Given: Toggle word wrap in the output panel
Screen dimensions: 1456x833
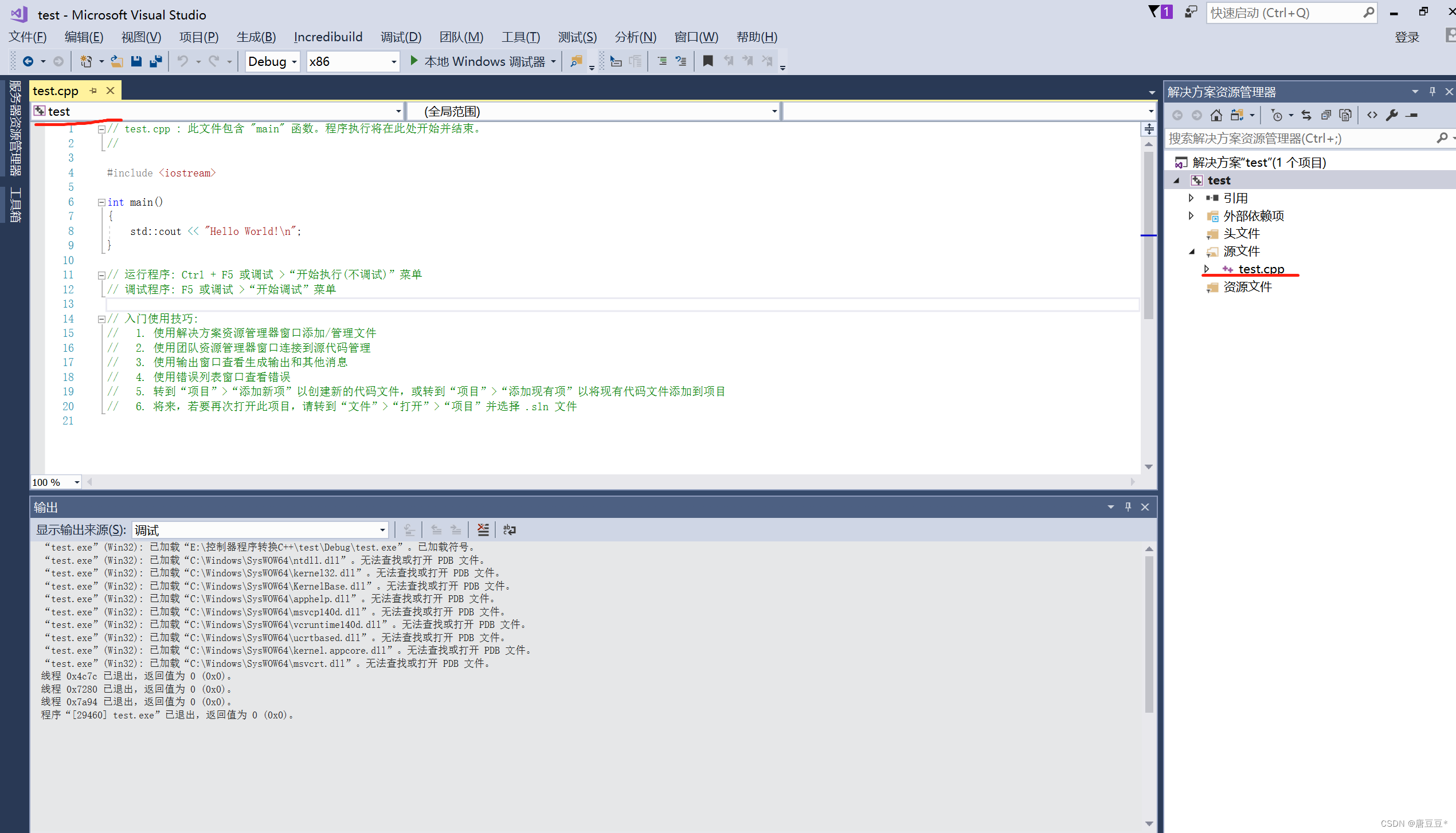Looking at the screenshot, I should (509, 530).
